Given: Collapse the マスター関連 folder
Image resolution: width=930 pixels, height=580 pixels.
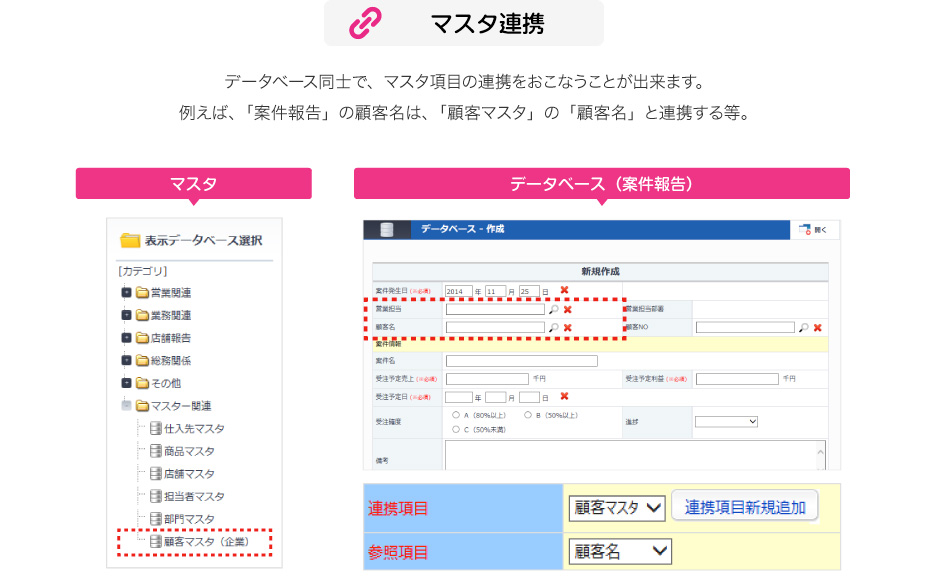Looking at the screenshot, I should tap(126, 406).
